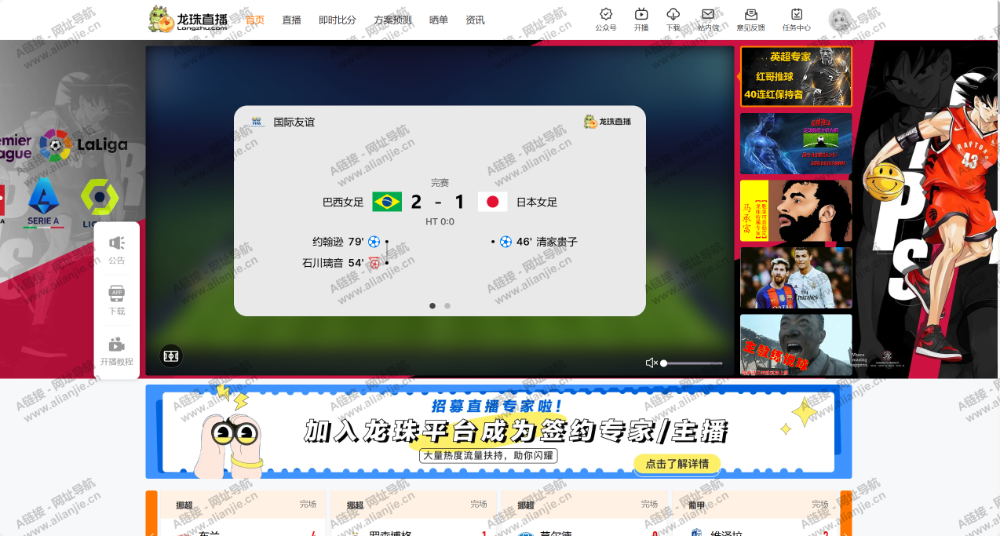The image size is (1000, 536).
Task: Click the HT 0:0 halftime score
Action: click(440, 221)
